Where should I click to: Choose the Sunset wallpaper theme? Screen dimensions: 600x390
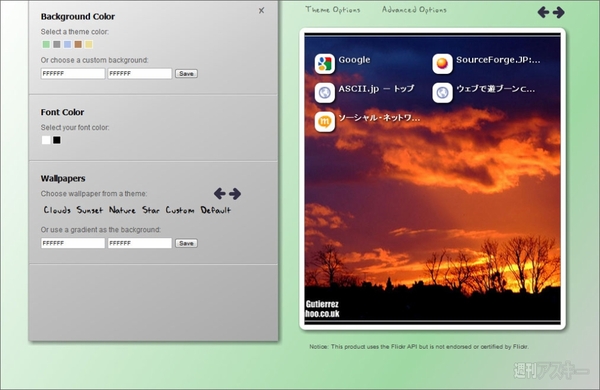pos(90,210)
